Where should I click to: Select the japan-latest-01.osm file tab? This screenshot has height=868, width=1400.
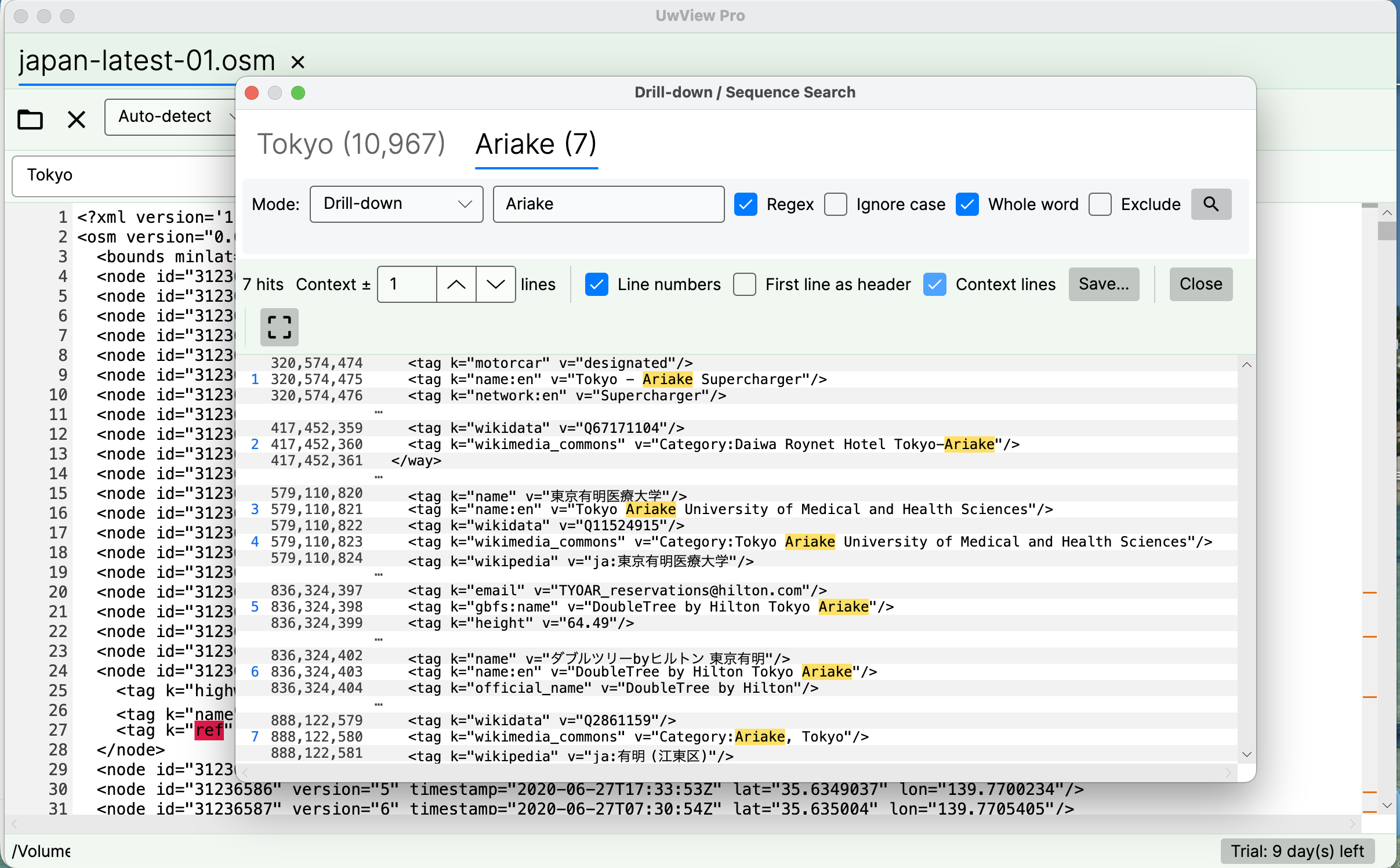click(147, 60)
